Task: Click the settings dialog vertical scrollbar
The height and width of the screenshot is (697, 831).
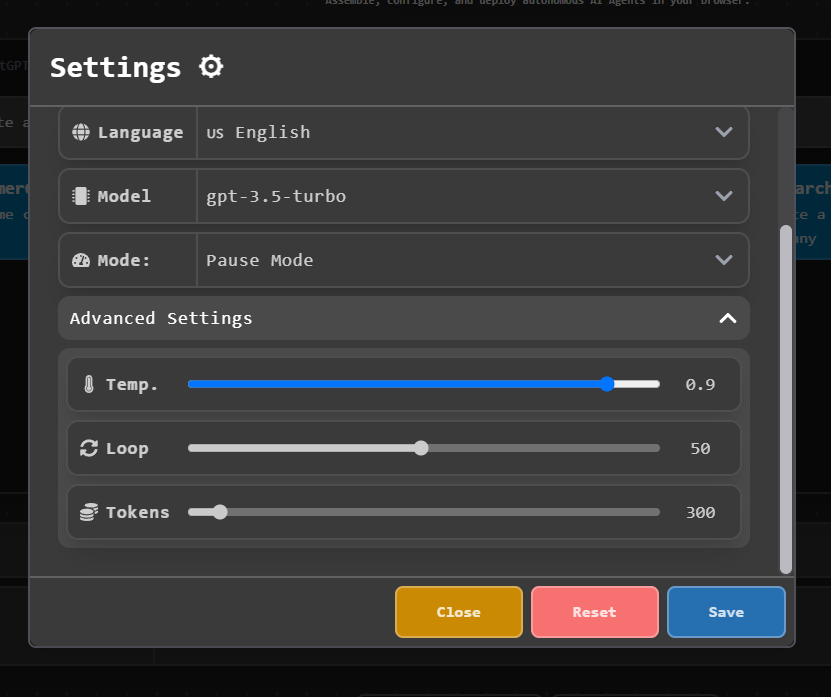Action: tap(786, 399)
